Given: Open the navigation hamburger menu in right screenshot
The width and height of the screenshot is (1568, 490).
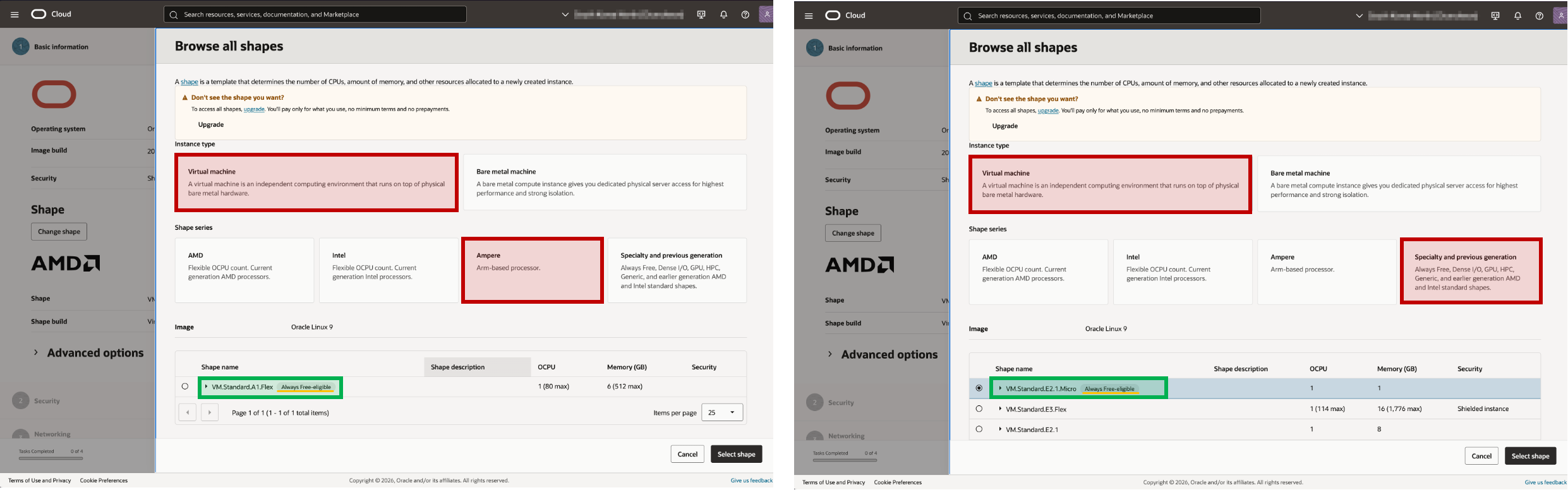Looking at the screenshot, I should (x=809, y=16).
